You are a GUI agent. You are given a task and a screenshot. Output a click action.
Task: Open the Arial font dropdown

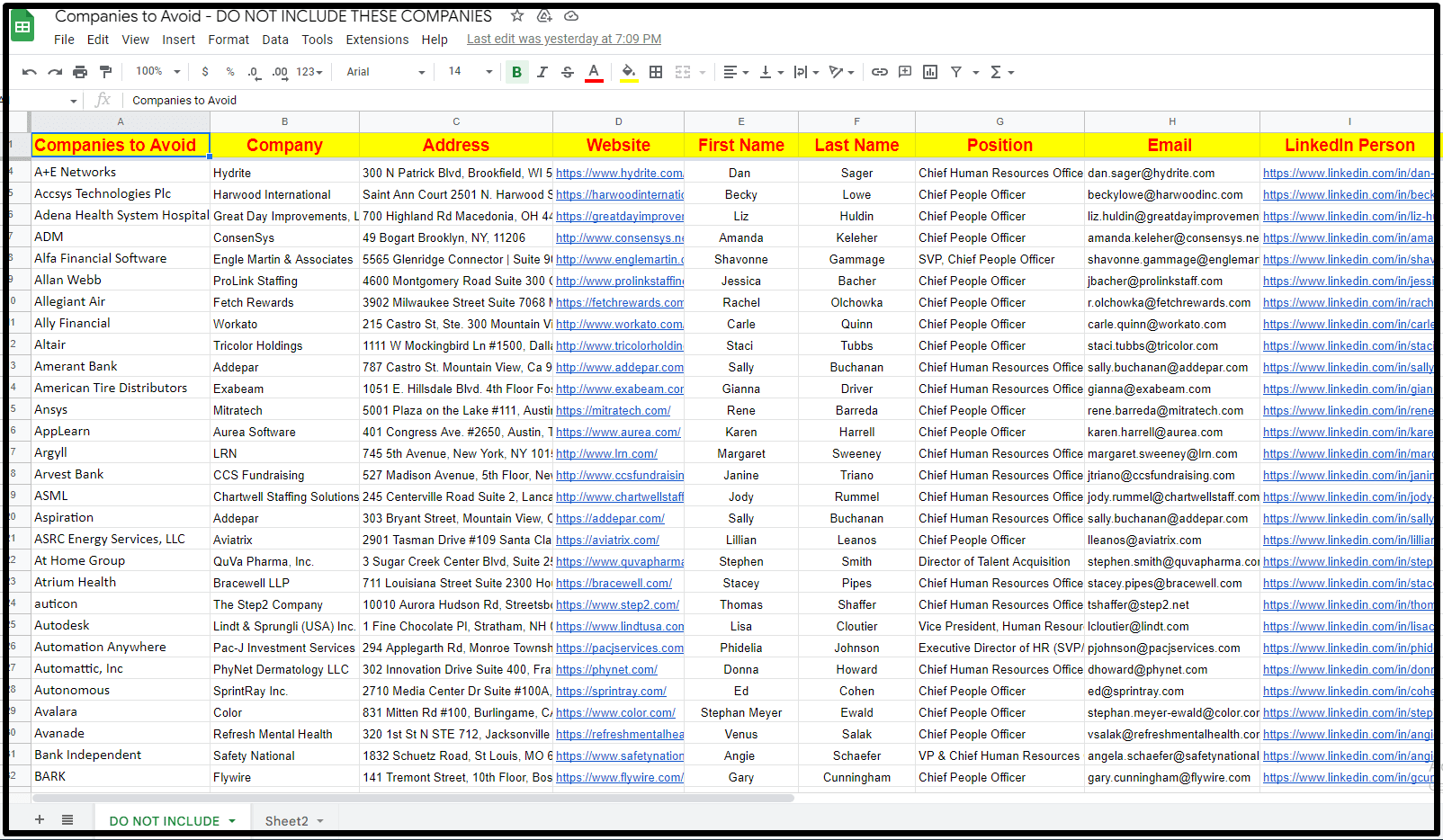point(385,72)
